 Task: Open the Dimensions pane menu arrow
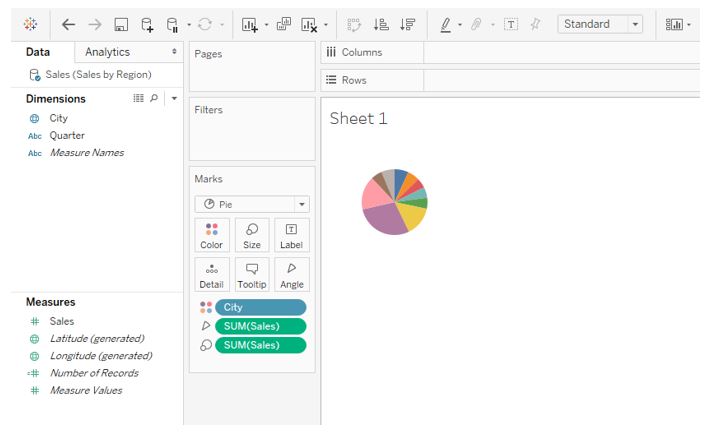coord(174,98)
